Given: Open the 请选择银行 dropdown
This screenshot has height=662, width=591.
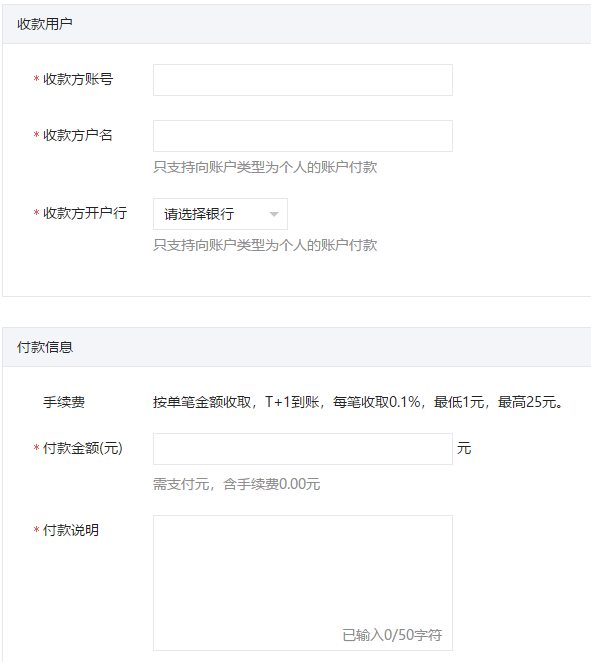Looking at the screenshot, I should coord(220,214).
